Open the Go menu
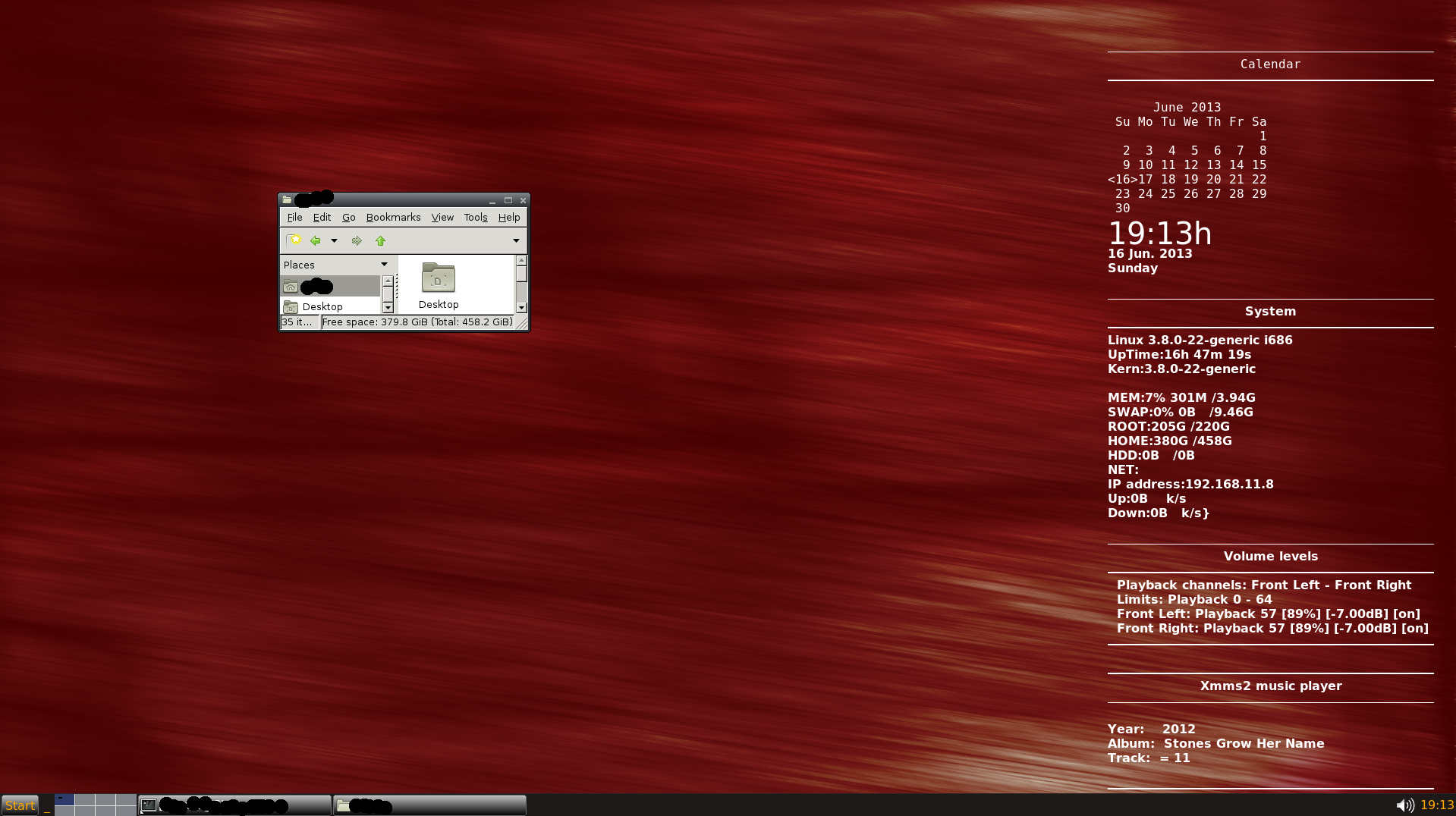 click(348, 217)
